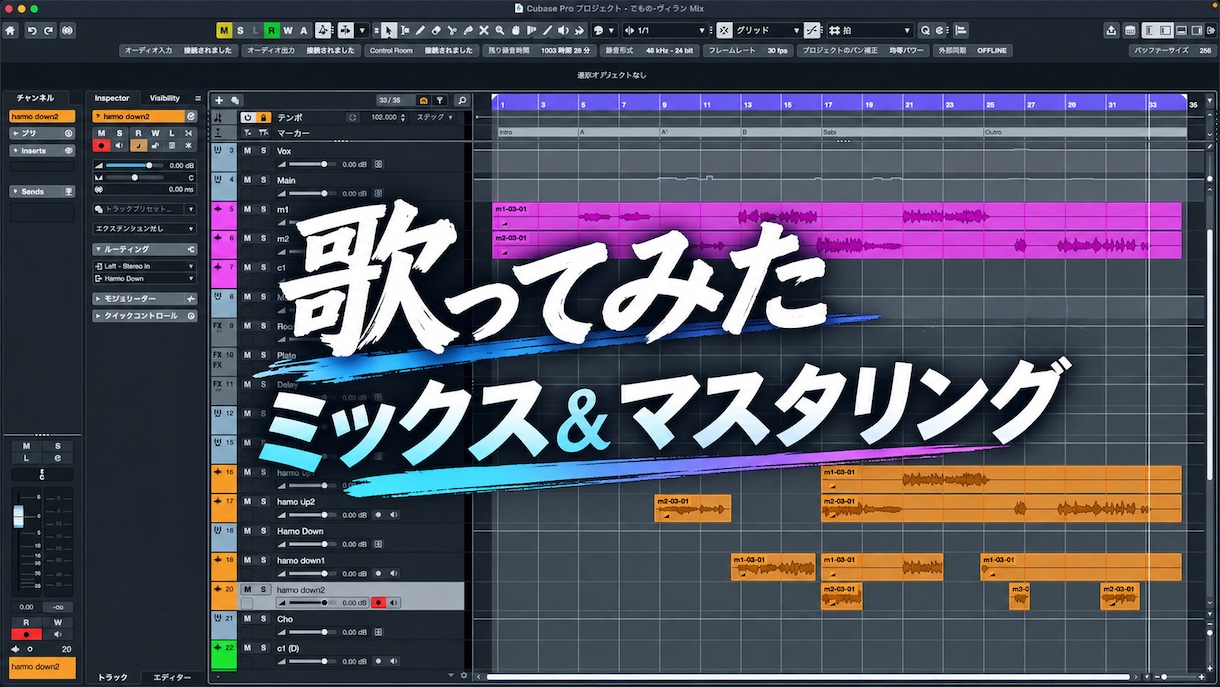Solo the hamo Up2 track
This screenshot has width=1220, height=687.
pyautogui.click(x=263, y=502)
